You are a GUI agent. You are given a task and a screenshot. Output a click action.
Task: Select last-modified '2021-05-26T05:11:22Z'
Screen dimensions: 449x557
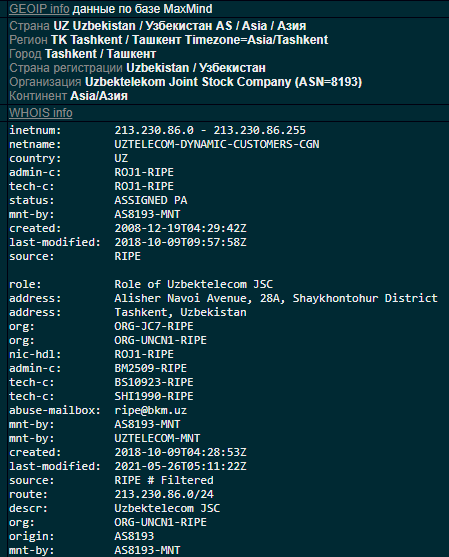180,466
